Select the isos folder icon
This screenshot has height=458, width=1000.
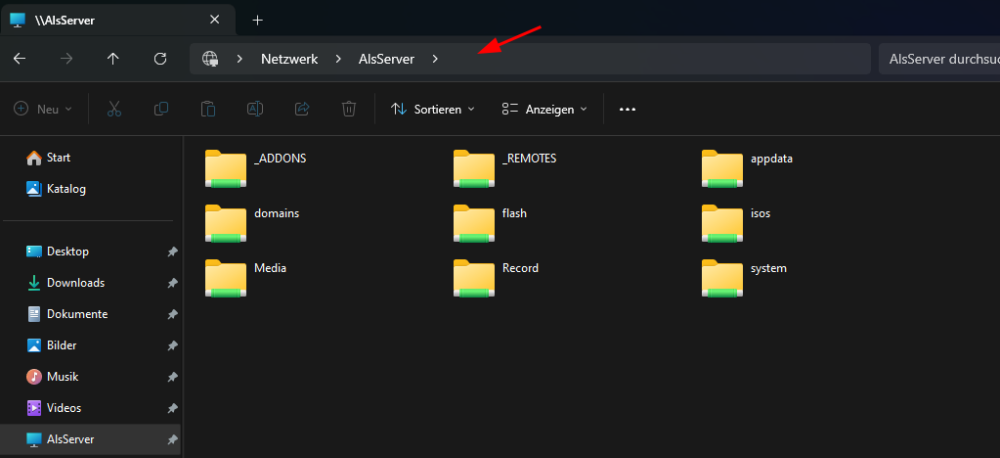click(x=723, y=223)
